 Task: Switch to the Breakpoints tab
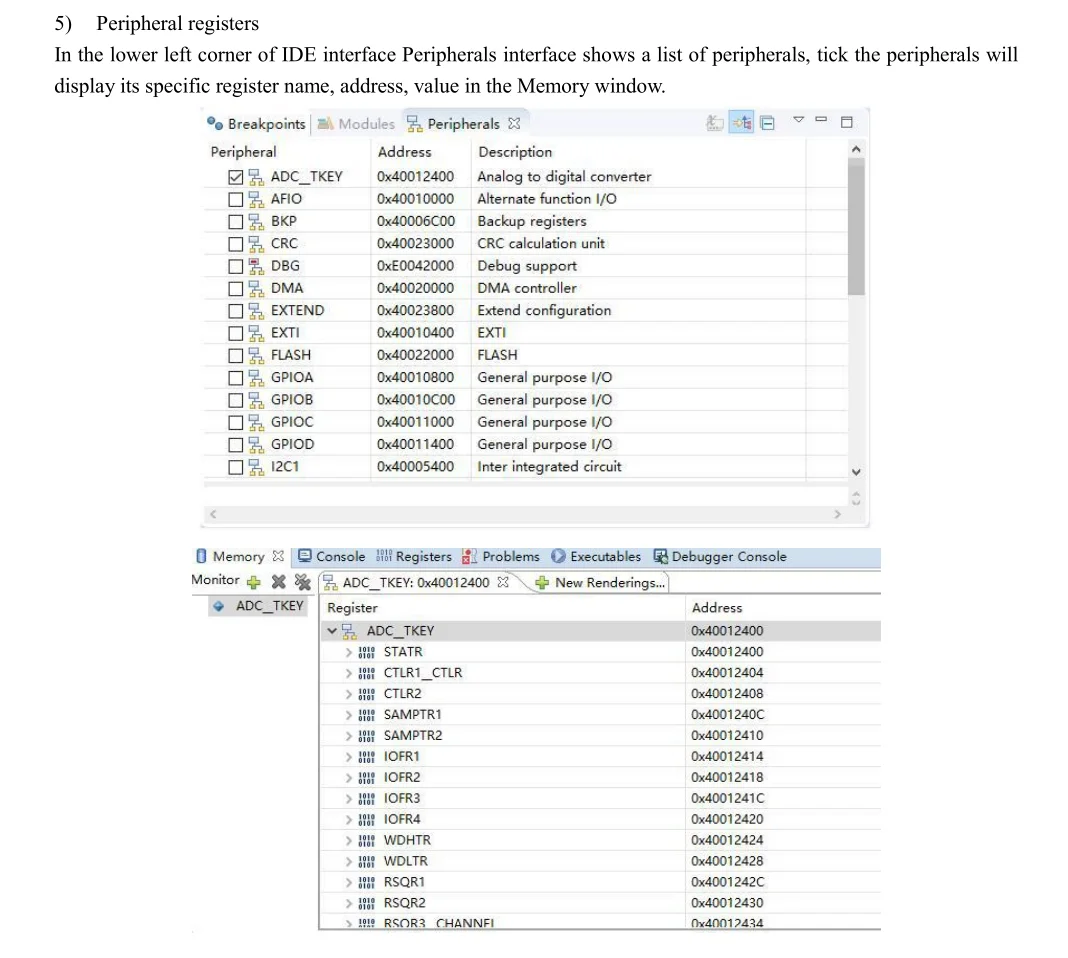pos(257,124)
